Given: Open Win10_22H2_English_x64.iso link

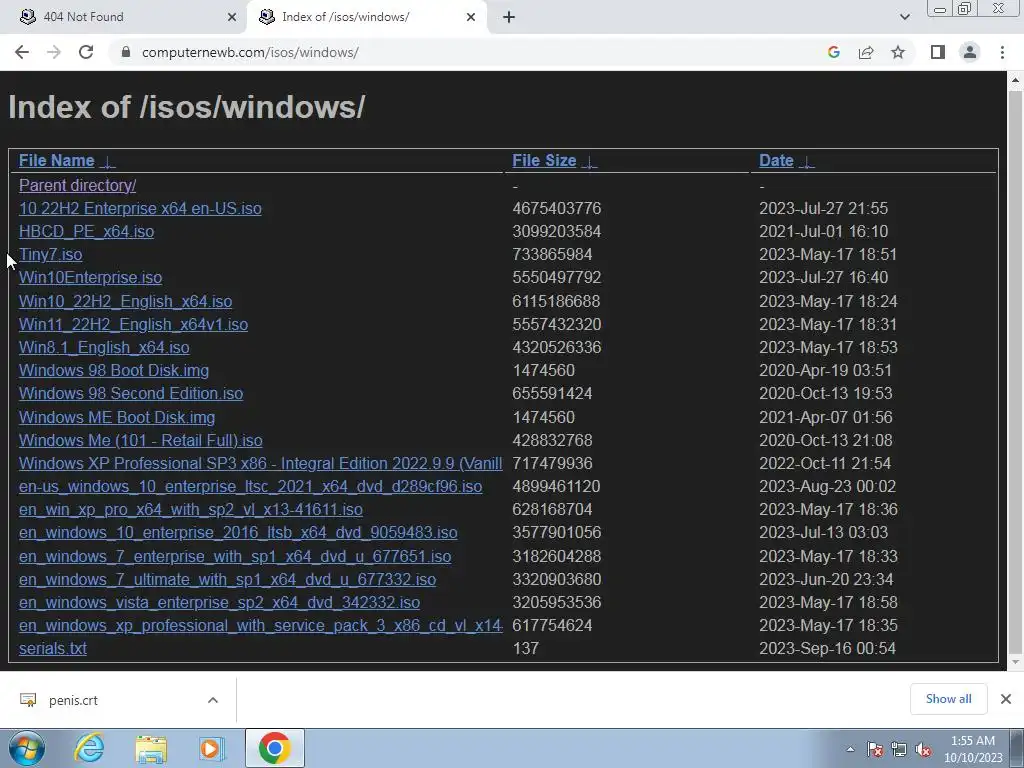Looking at the screenshot, I should coord(125,301).
